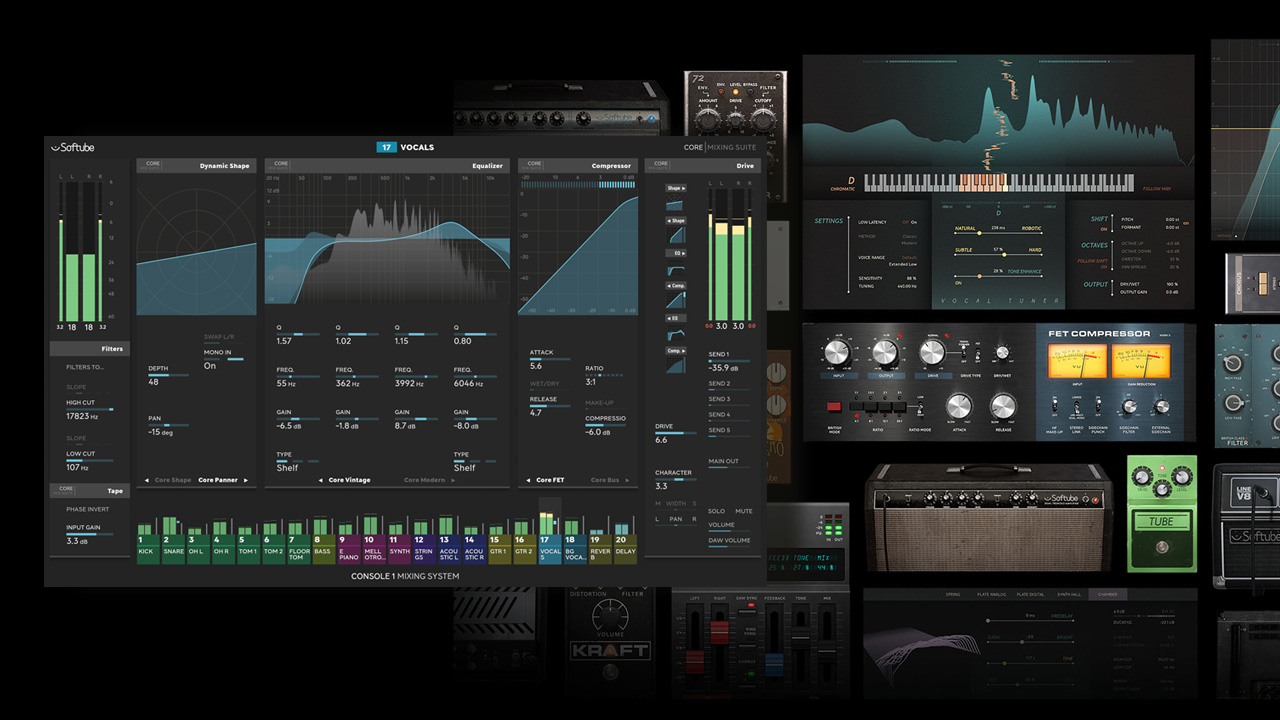Image resolution: width=1280 pixels, height=720 pixels.
Task: Click the INPUT knob on FET Compressor
Action: point(836,352)
